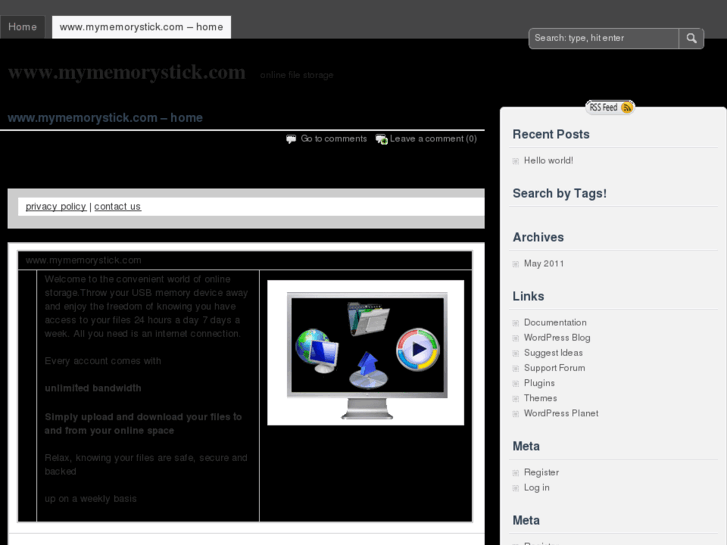Open the www.mymemorystick.com – home post heading
Viewport: 727px width, 545px height.
coord(105,118)
